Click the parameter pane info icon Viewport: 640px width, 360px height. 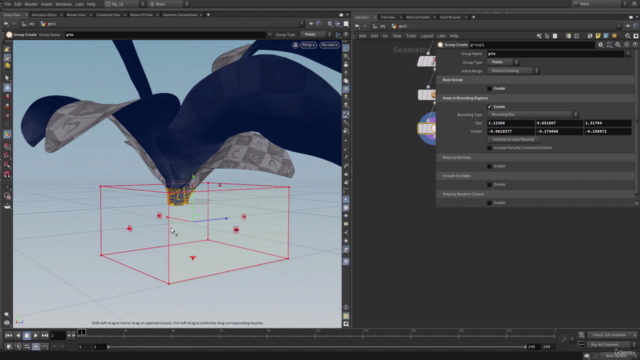coord(627,44)
